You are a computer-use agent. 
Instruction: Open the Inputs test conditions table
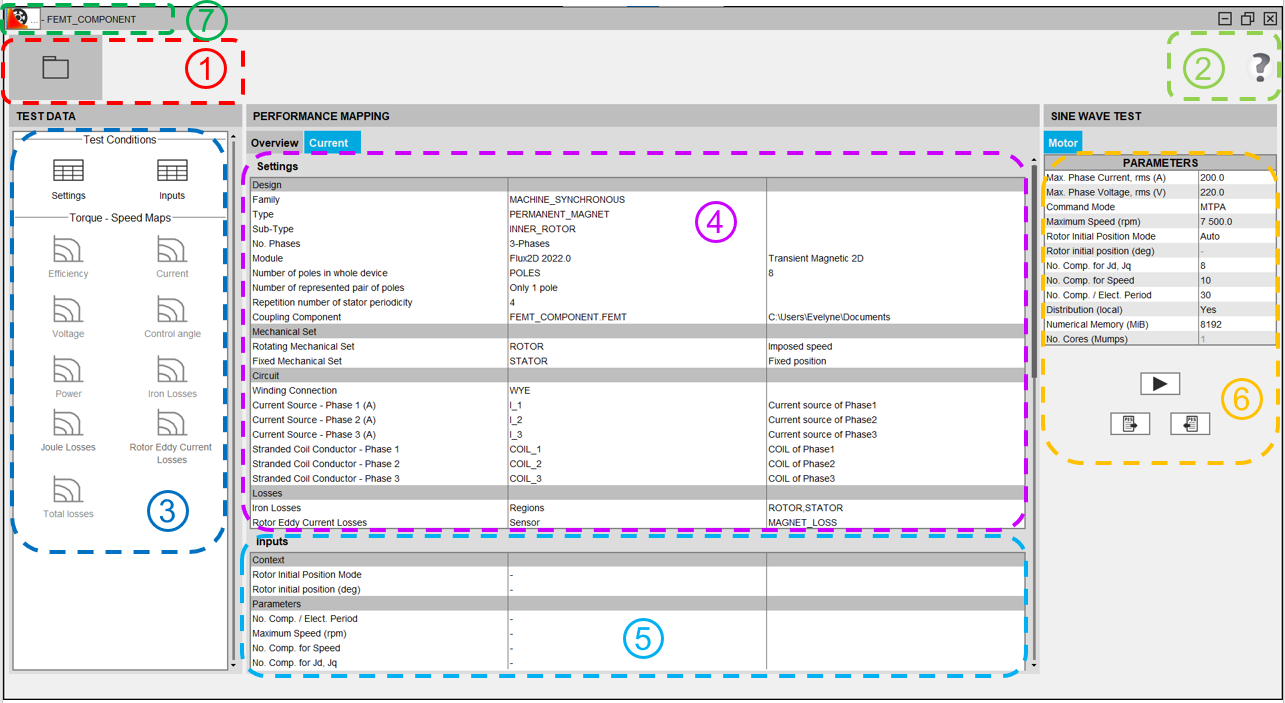pyautogui.click(x=172, y=178)
